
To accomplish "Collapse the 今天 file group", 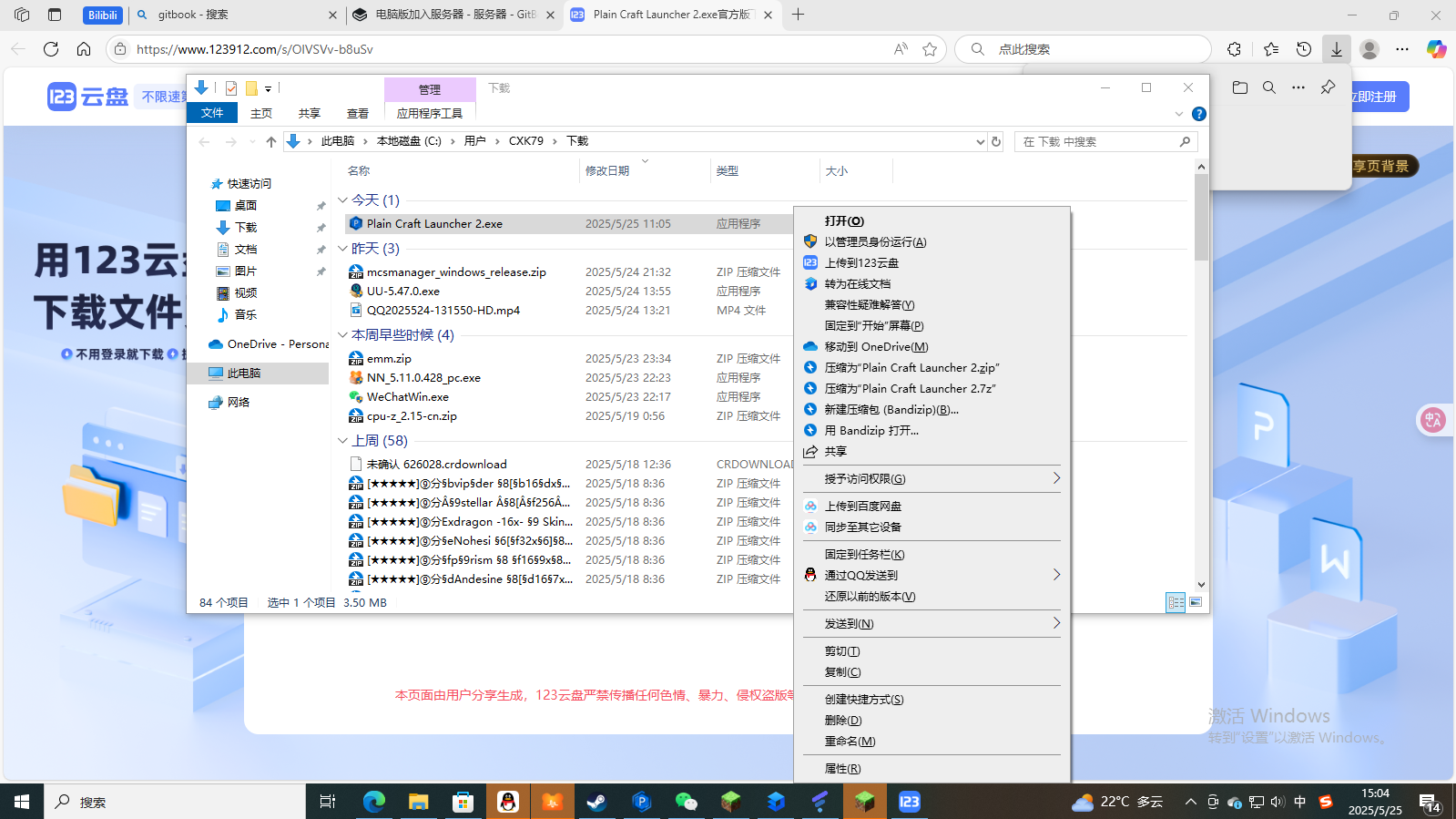I will click(x=342, y=200).
